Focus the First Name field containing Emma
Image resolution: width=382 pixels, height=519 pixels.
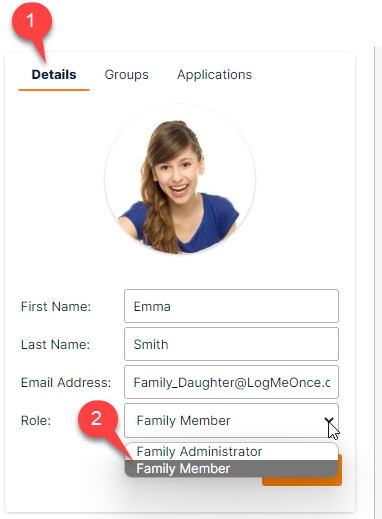(231, 306)
